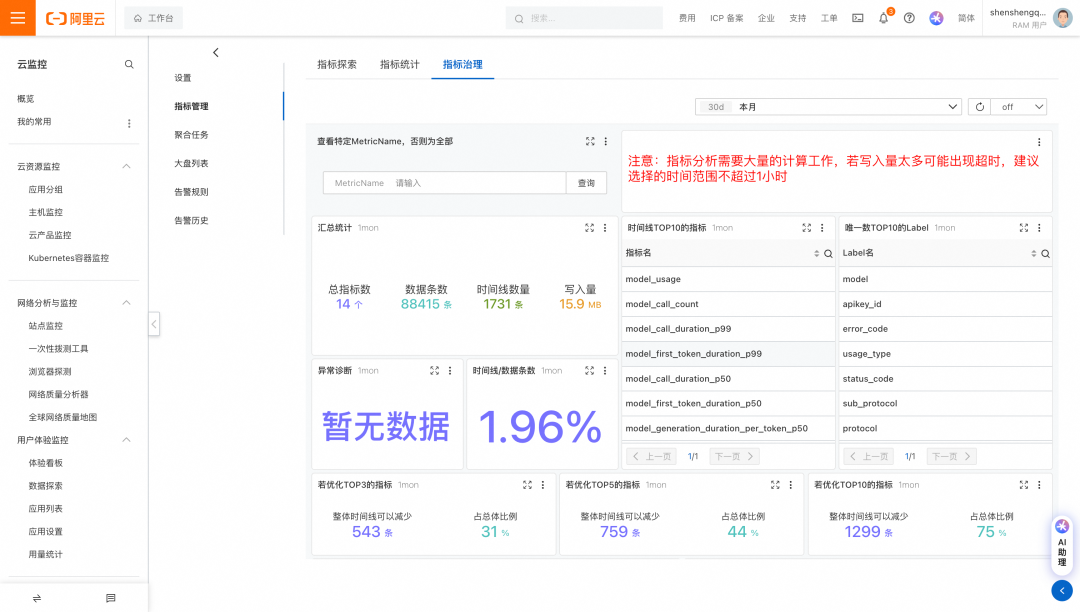Switch to the 指标统计 tab
Viewport: 1080px width, 612px height.
(399, 65)
